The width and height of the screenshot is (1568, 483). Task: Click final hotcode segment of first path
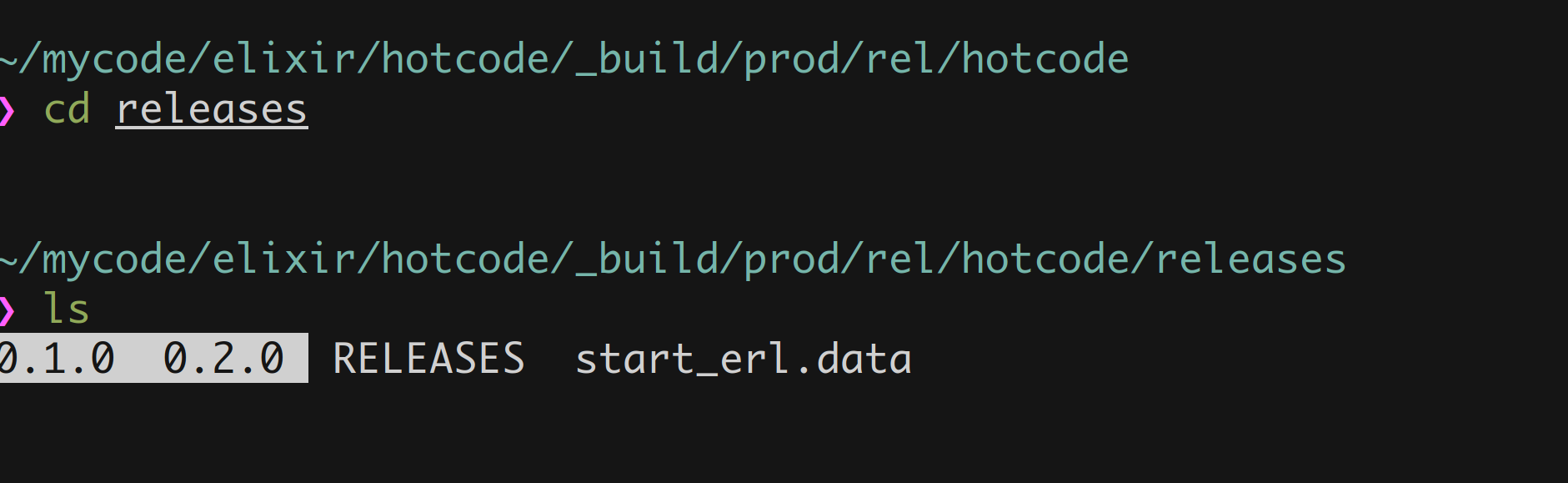(1045, 60)
